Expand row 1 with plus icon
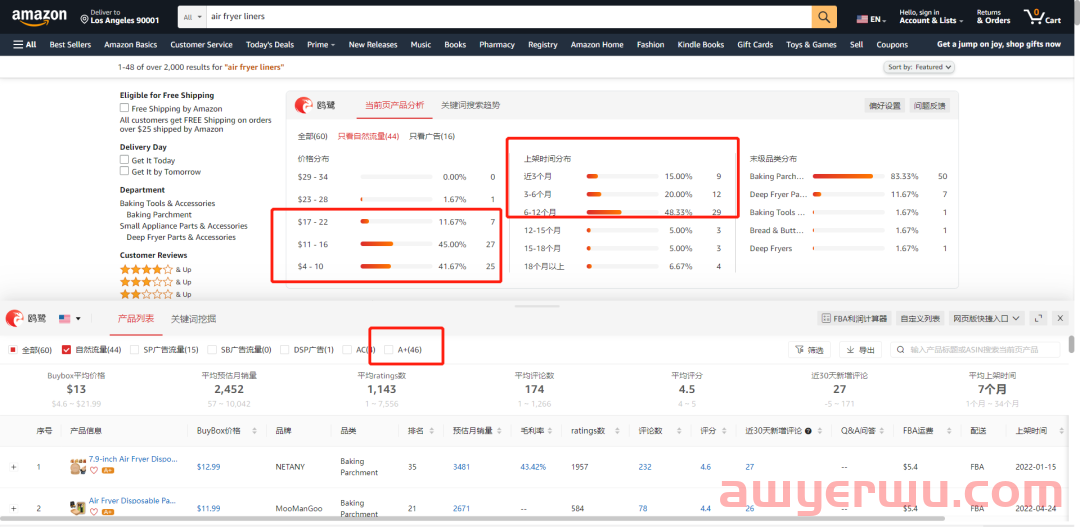The image size is (1080, 527). click(x=13, y=467)
